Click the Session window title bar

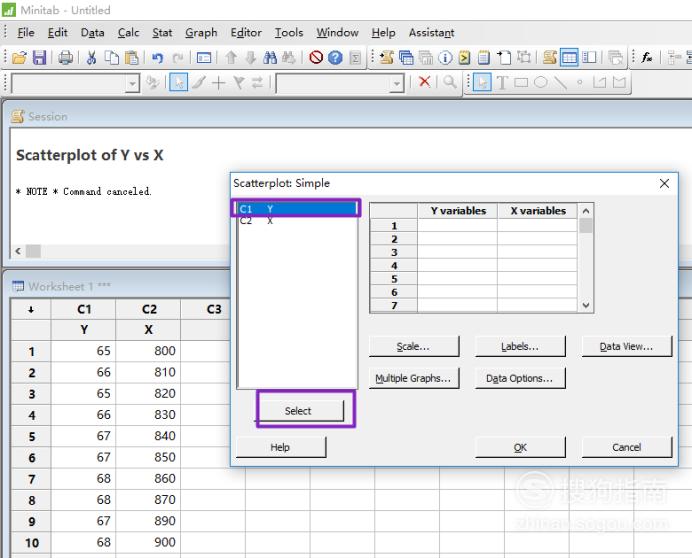pos(349,117)
